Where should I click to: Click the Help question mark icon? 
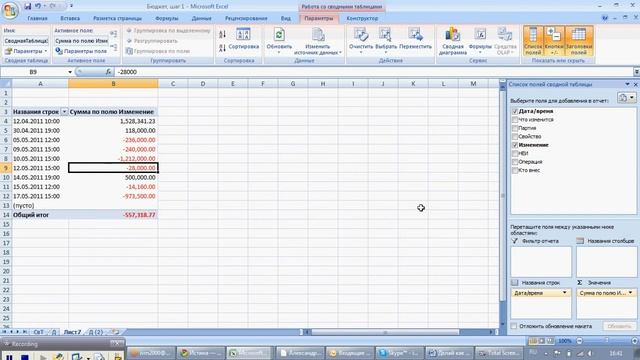click(x=605, y=18)
